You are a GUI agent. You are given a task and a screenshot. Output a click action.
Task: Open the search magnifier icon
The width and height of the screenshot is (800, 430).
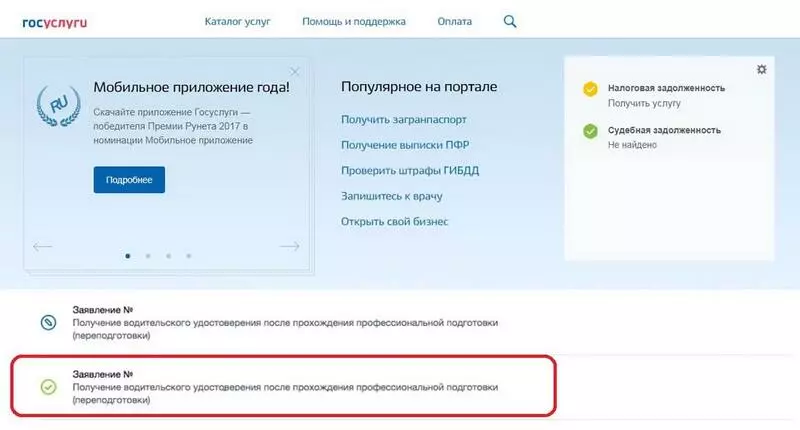[510, 21]
